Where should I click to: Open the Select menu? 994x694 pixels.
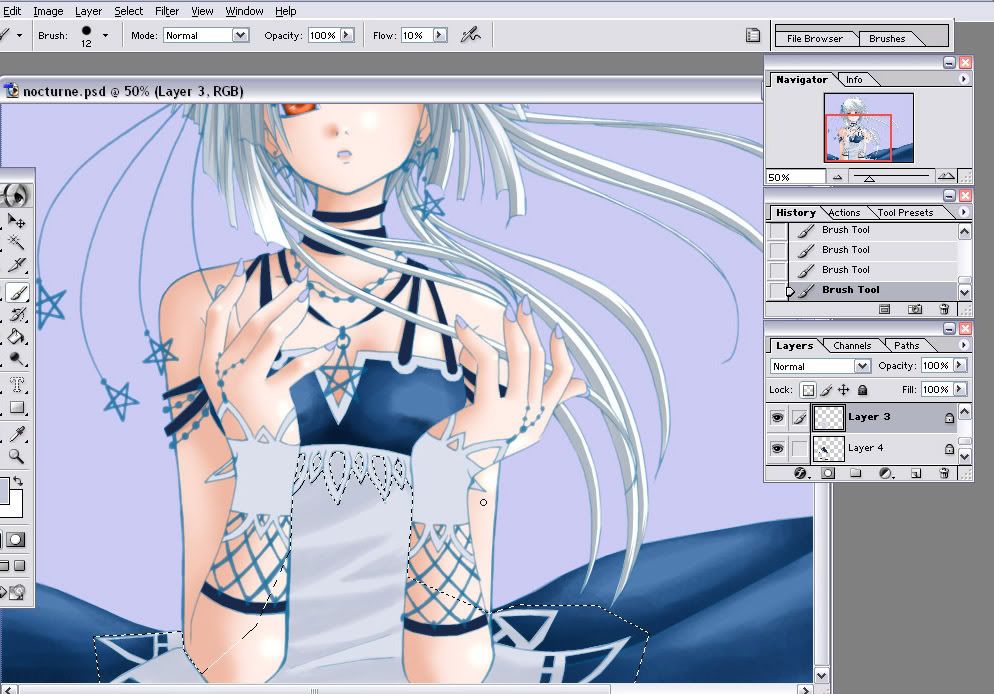(129, 11)
